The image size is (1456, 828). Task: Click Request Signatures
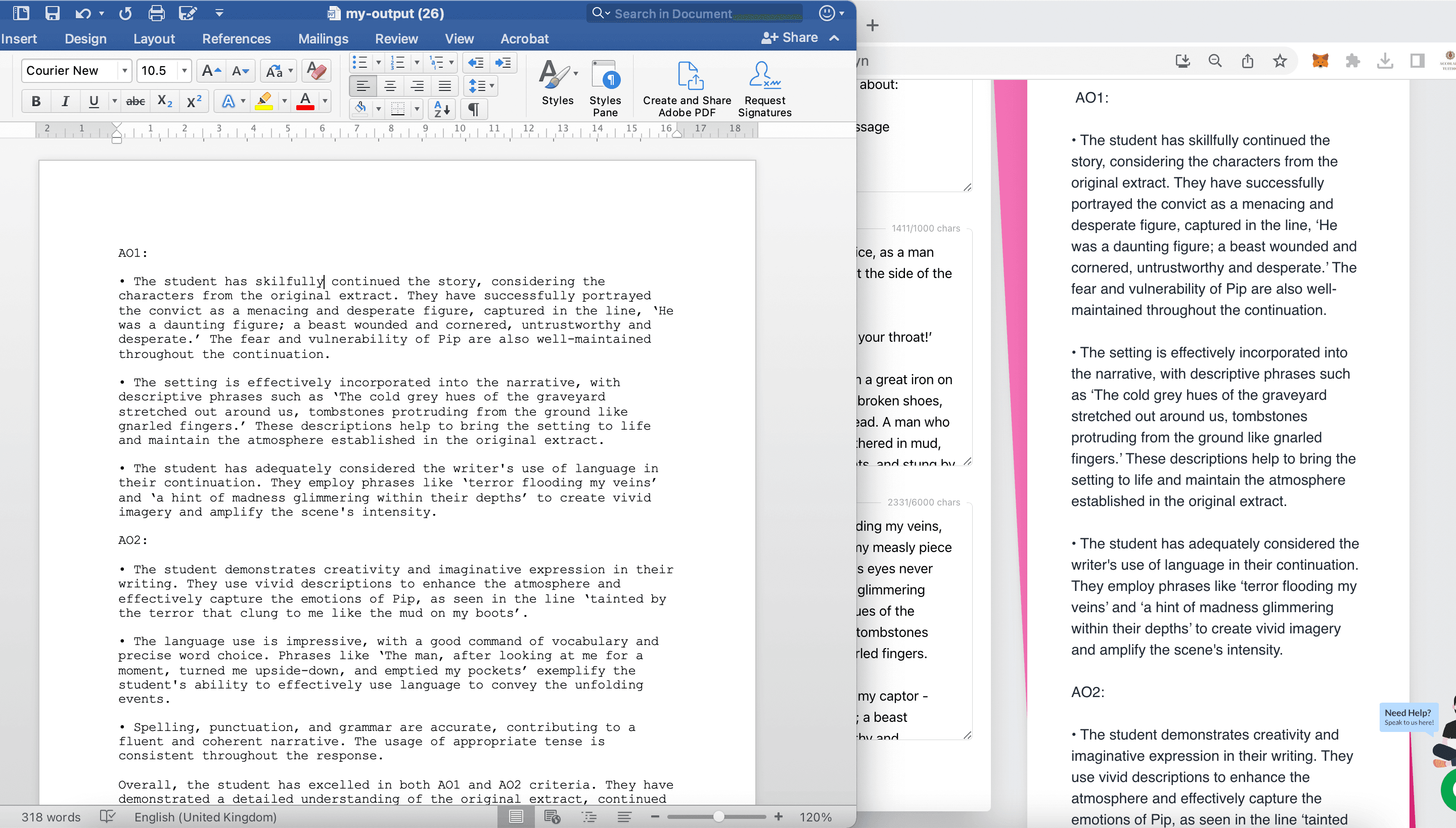pyautogui.click(x=764, y=89)
